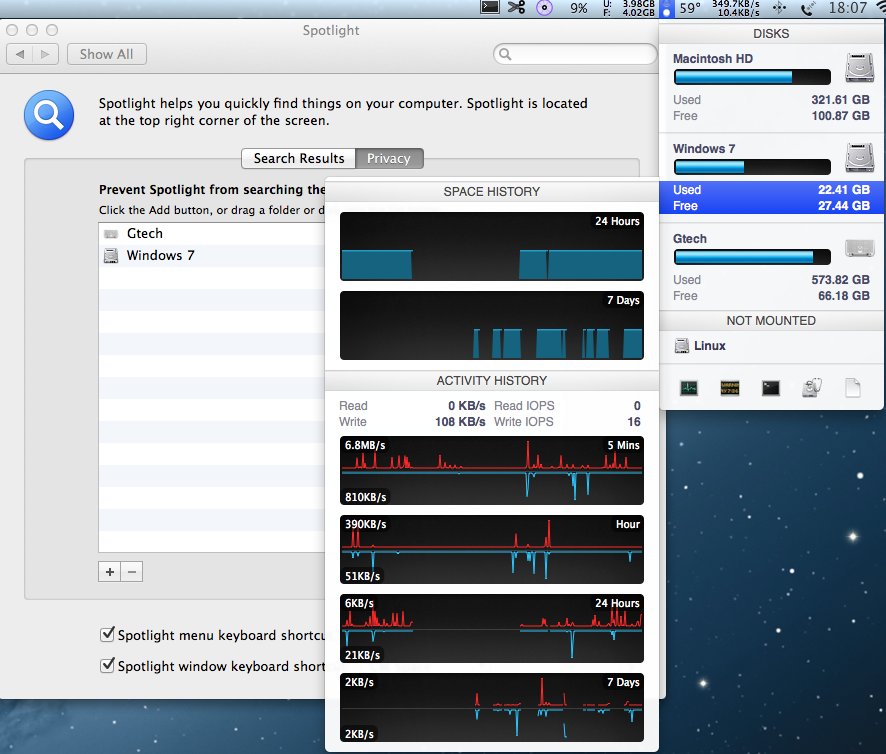
Task: Click the 5 Mins activity history graph
Action: 492,470
